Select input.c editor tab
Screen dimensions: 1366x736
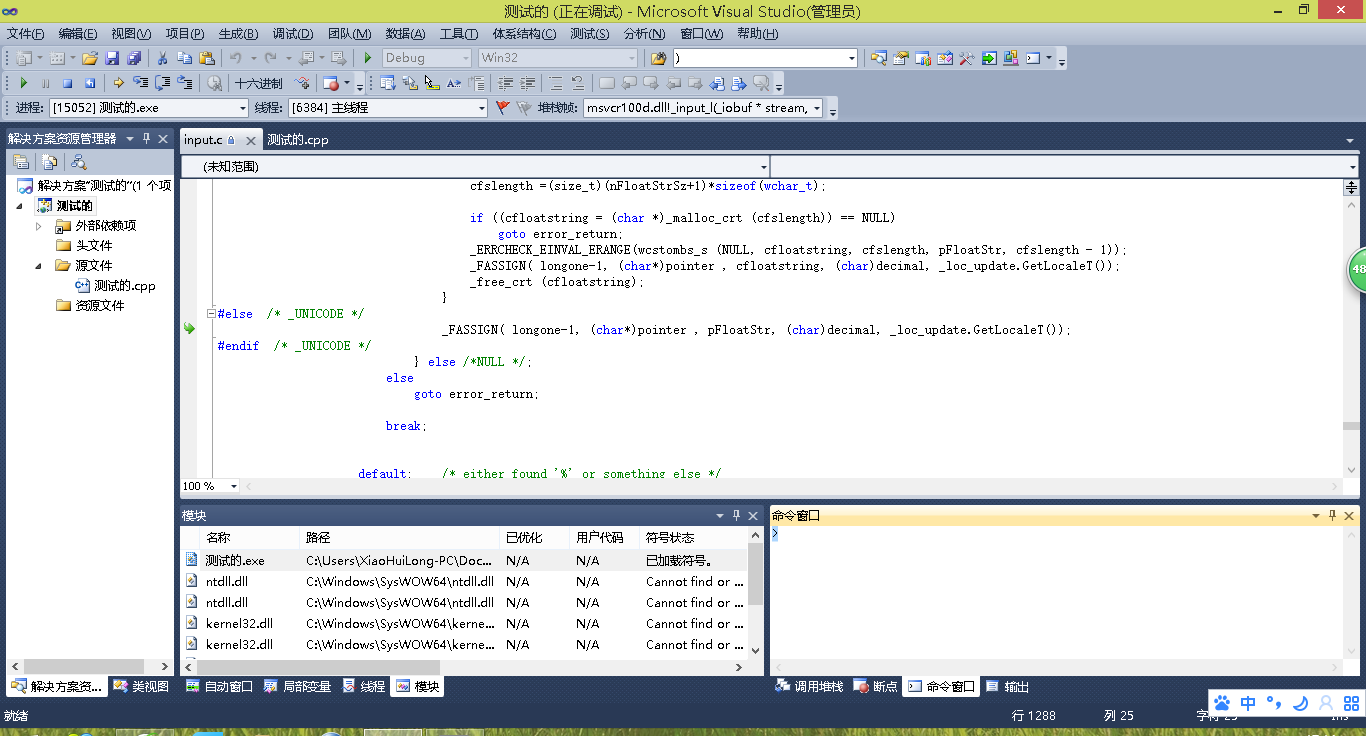click(x=203, y=140)
